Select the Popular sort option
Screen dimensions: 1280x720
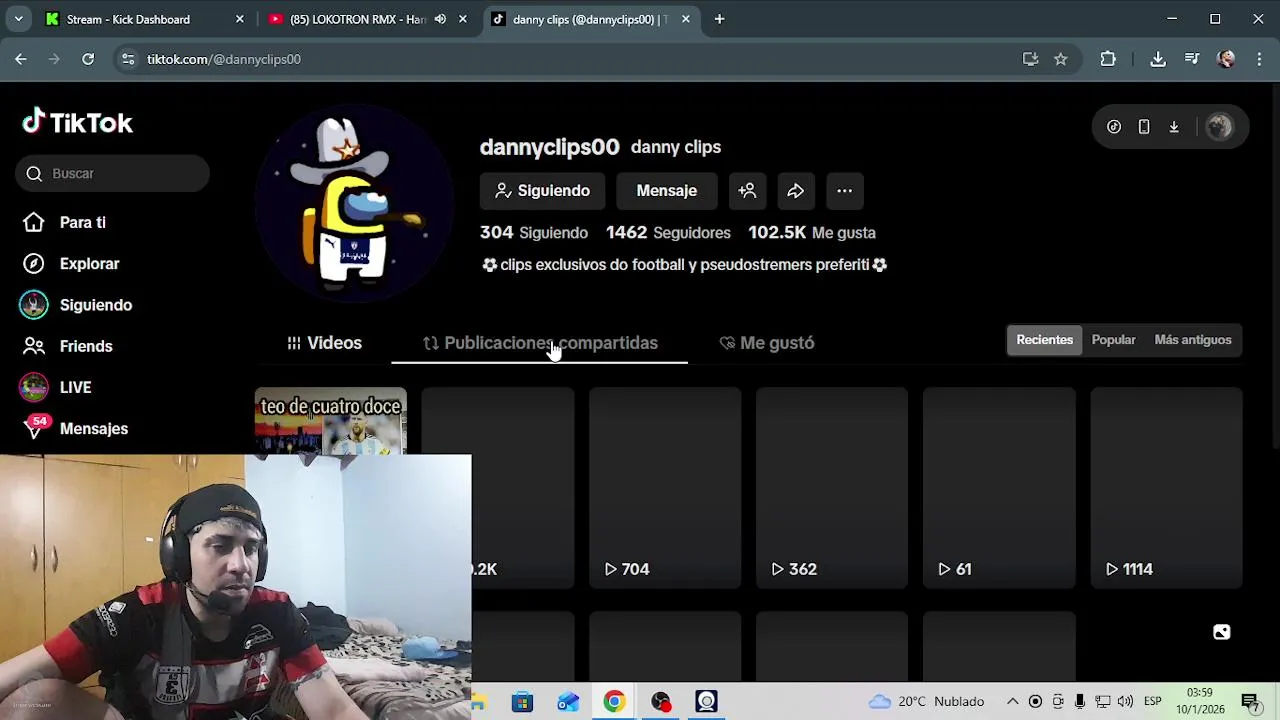tap(1113, 340)
